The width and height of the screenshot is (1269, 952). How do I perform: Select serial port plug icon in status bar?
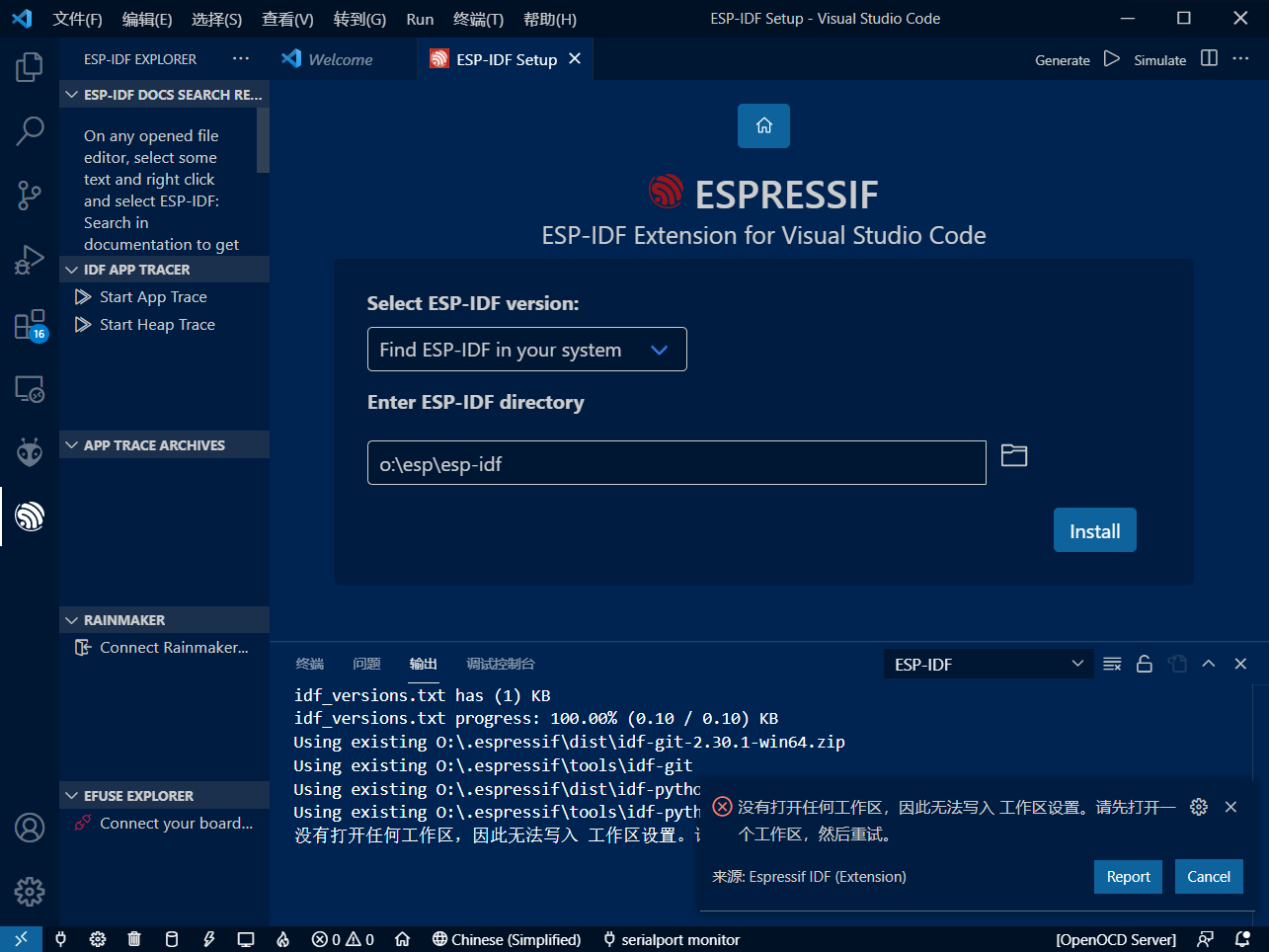[x=60, y=939]
